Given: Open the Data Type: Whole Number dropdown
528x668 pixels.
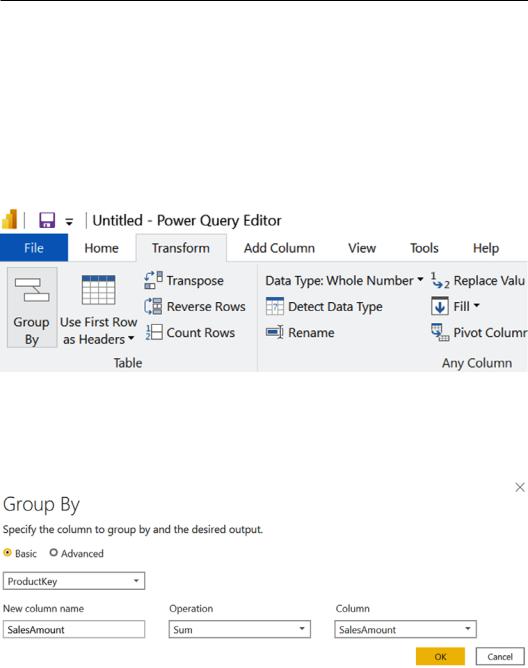Looking at the screenshot, I should pos(344,280).
